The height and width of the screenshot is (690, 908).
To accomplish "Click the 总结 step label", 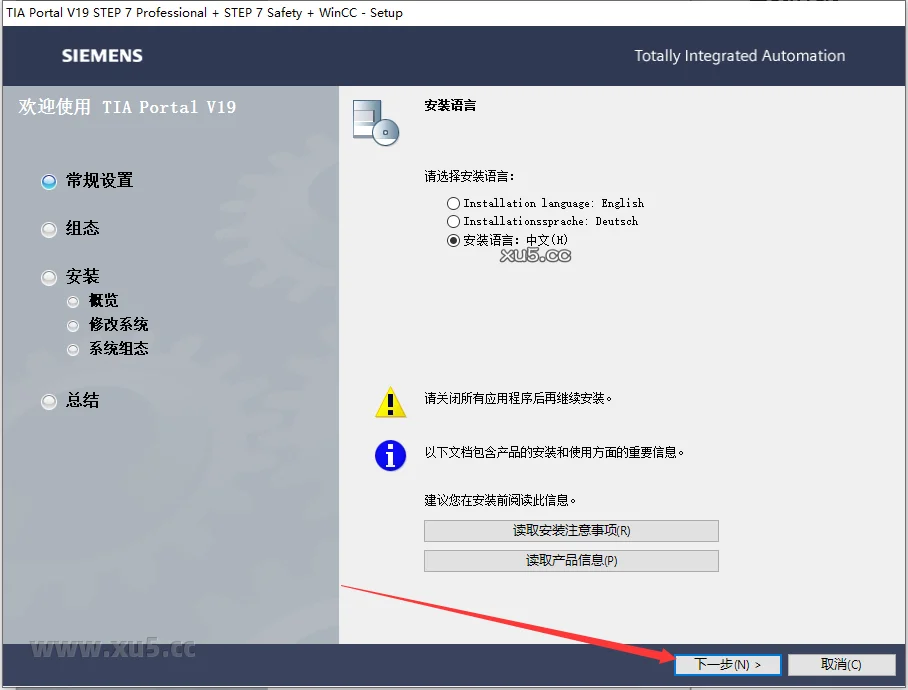I will coord(82,401).
